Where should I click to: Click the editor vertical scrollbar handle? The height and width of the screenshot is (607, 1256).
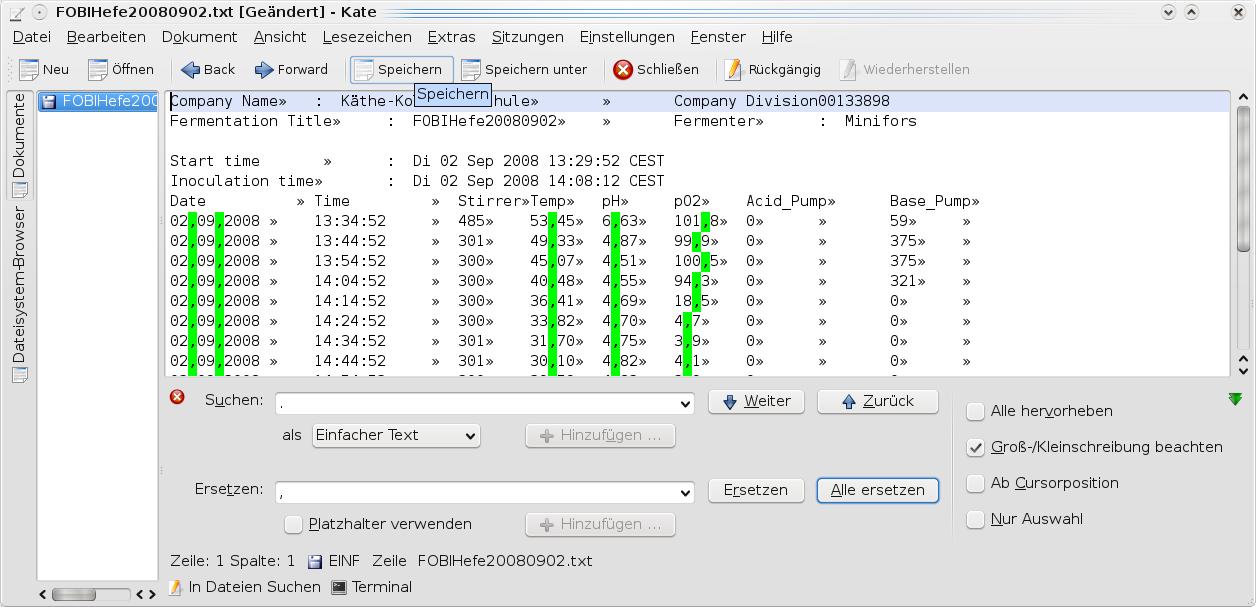click(x=1243, y=180)
